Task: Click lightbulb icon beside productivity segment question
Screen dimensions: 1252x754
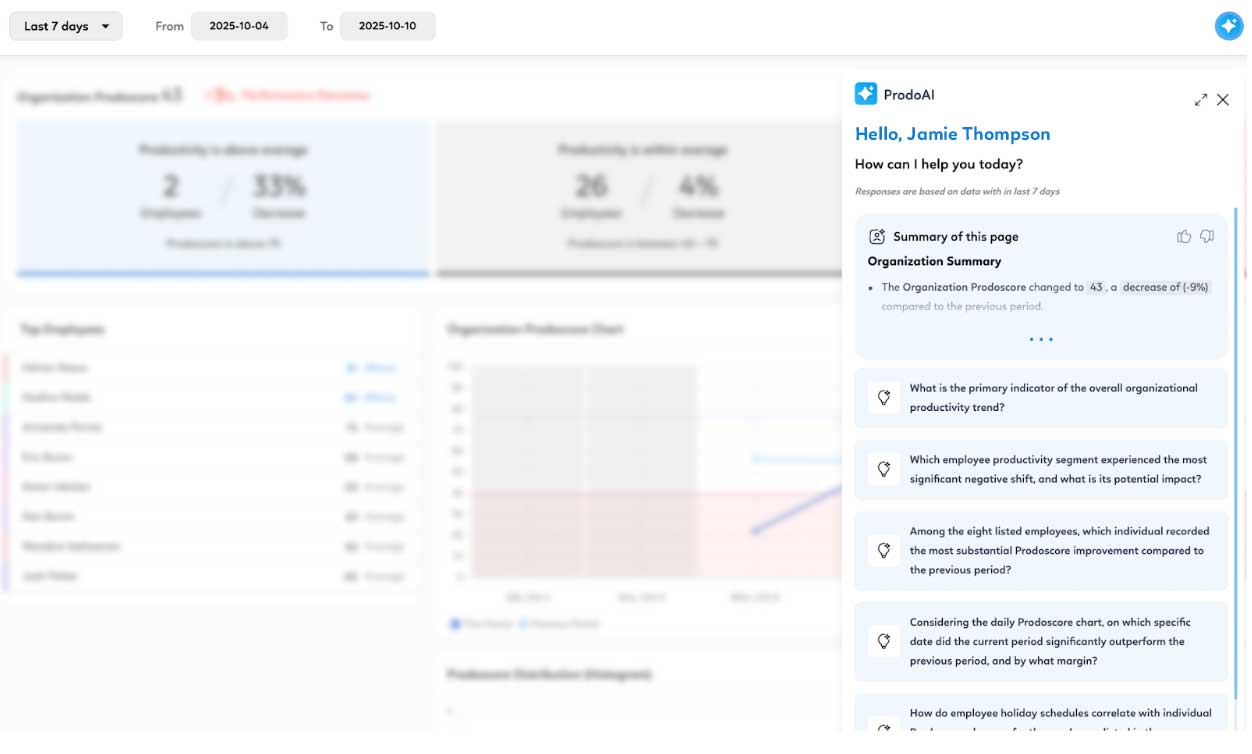Action: coord(884,469)
